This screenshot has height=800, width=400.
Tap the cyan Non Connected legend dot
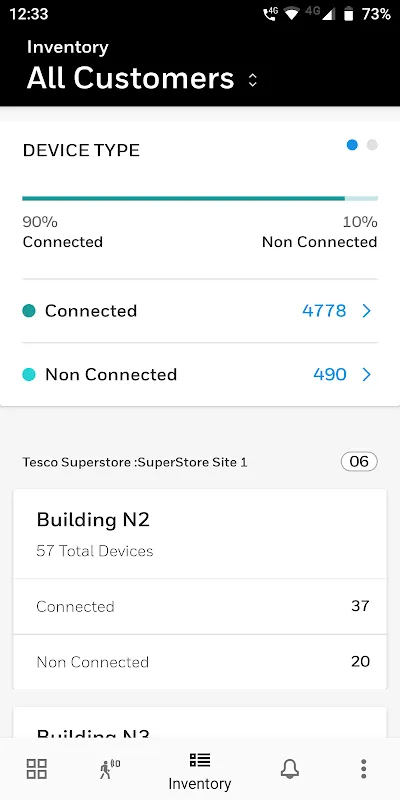[x=29, y=375]
